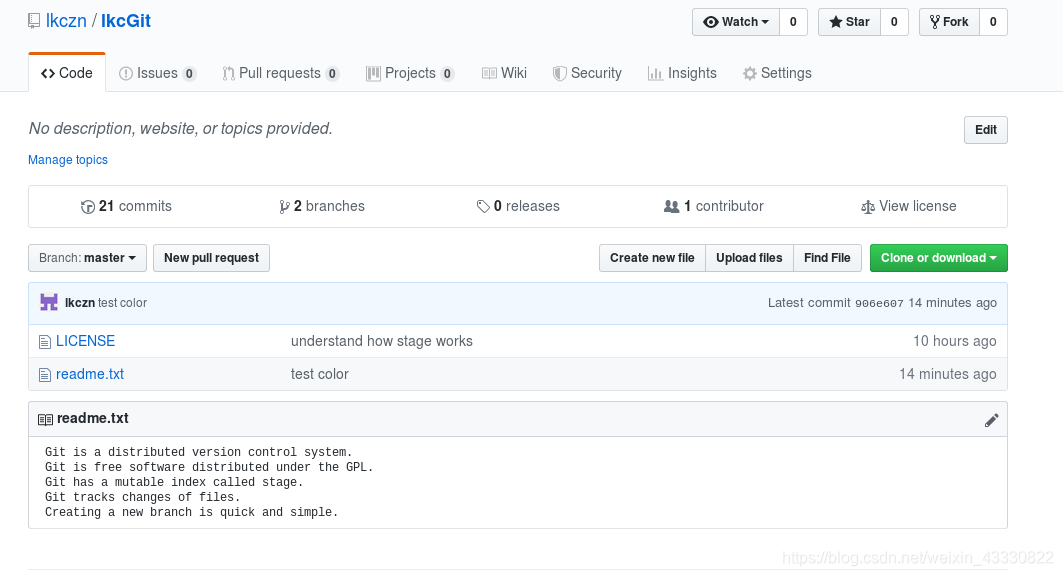Click the commits clock icon

click(87, 207)
